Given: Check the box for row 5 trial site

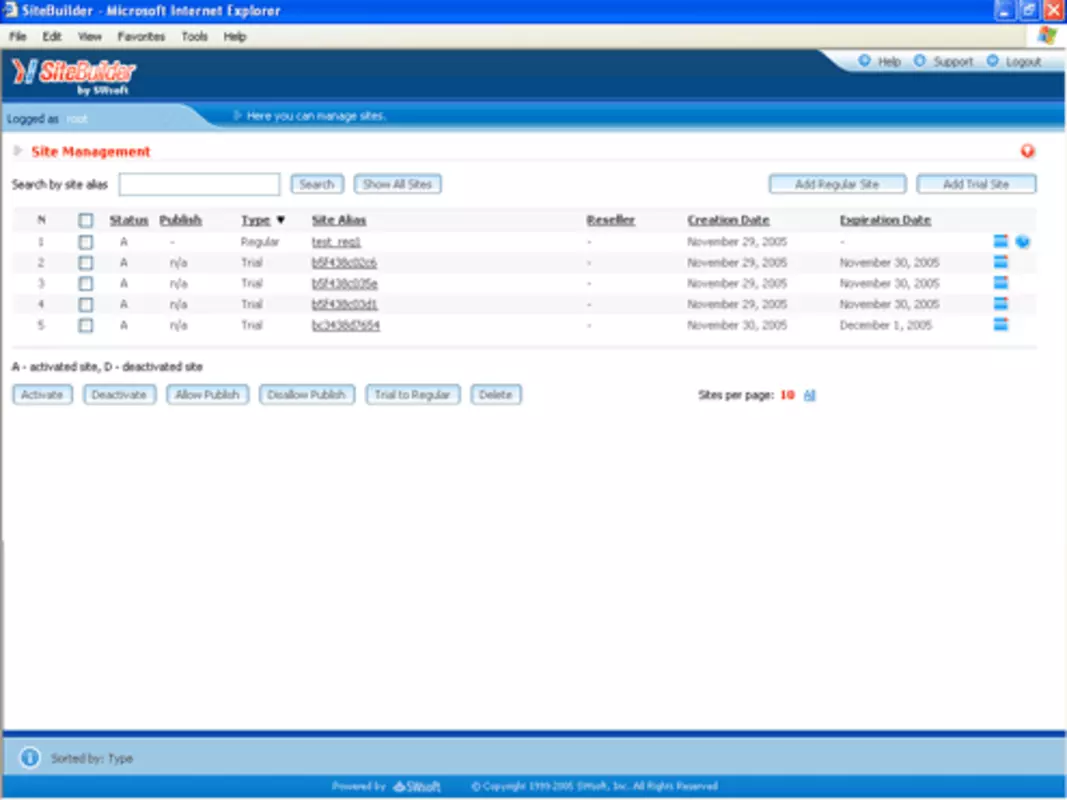Looking at the screenshot, I should [x=86, y=325].
